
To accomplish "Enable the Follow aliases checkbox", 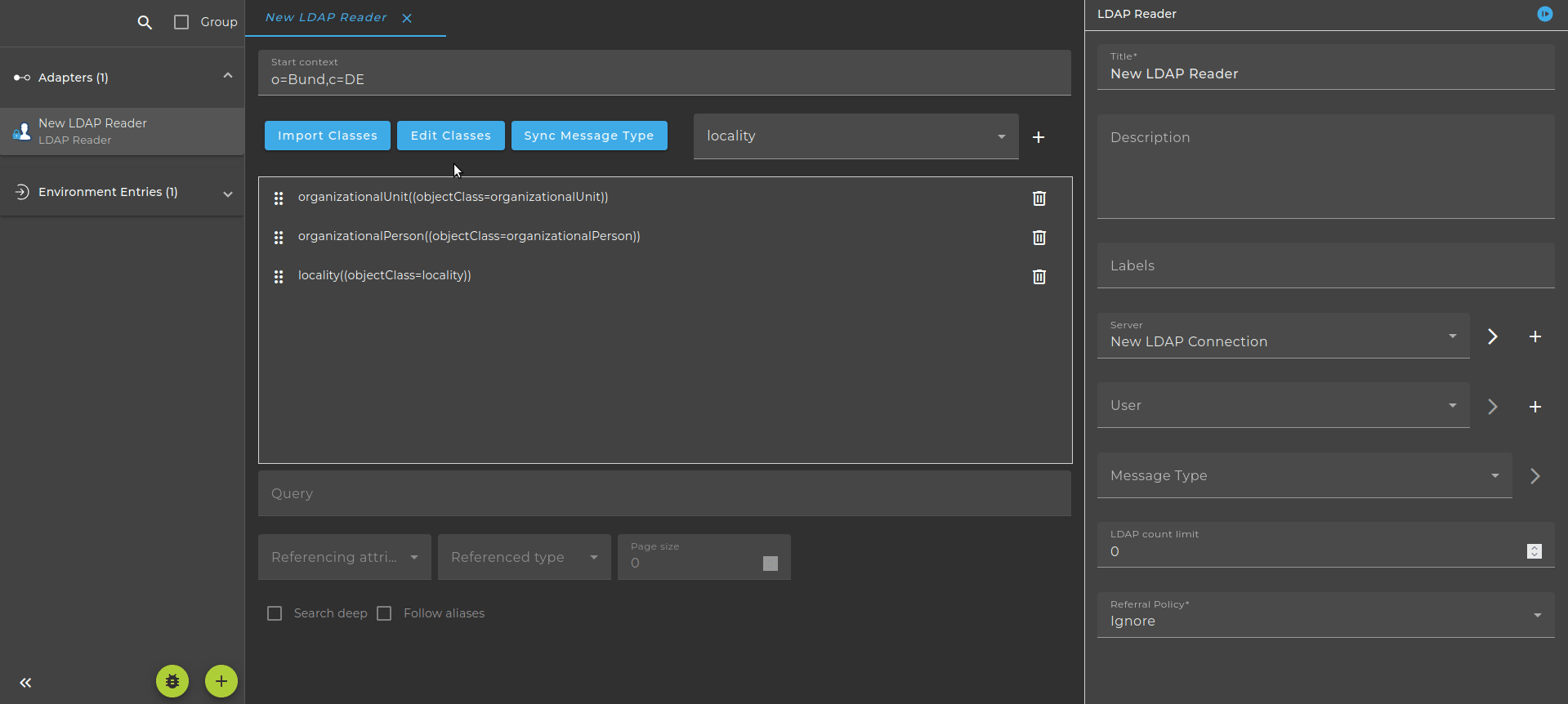I will pos(384,613).
